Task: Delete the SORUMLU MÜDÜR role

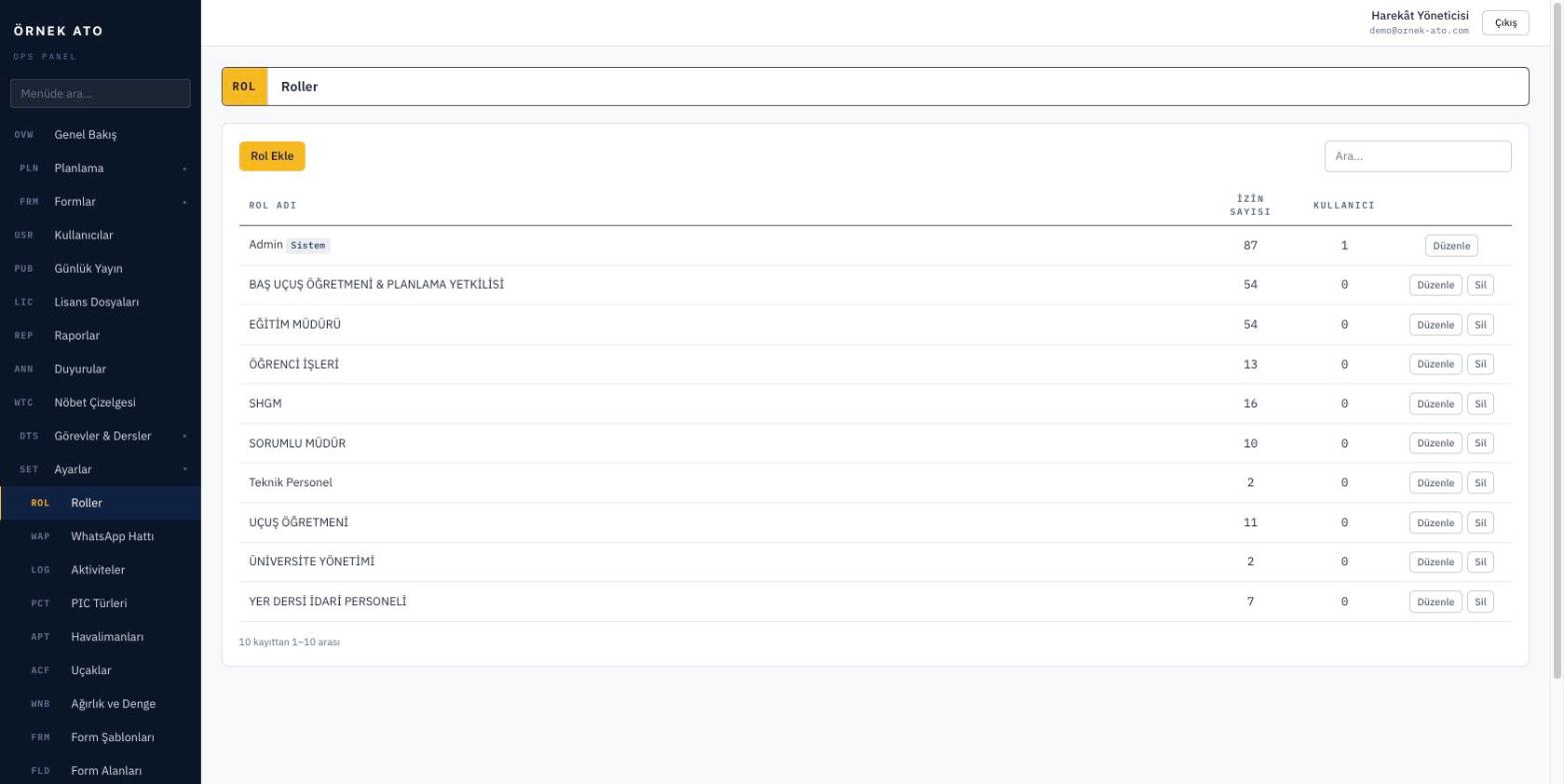Action: click(1480, 443)
